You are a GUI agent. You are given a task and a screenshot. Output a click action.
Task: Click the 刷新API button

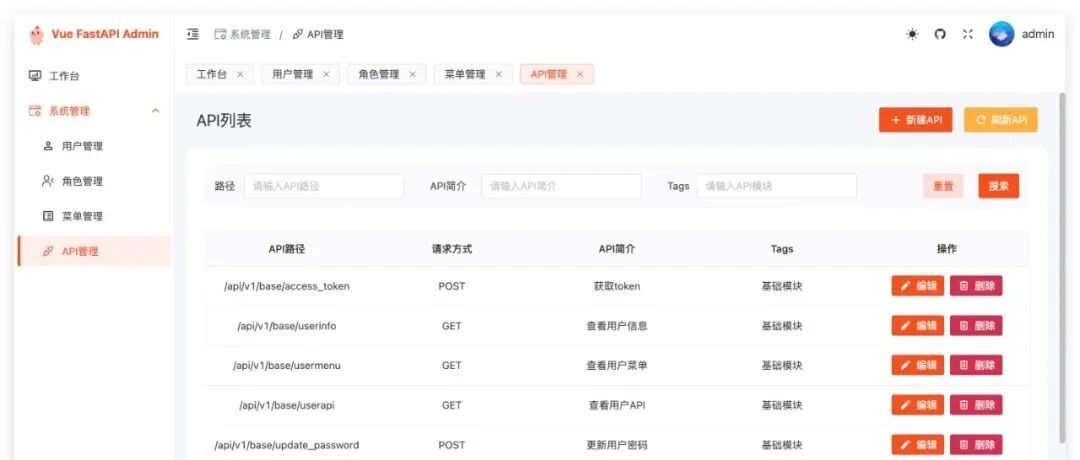tap(1001, 120)
